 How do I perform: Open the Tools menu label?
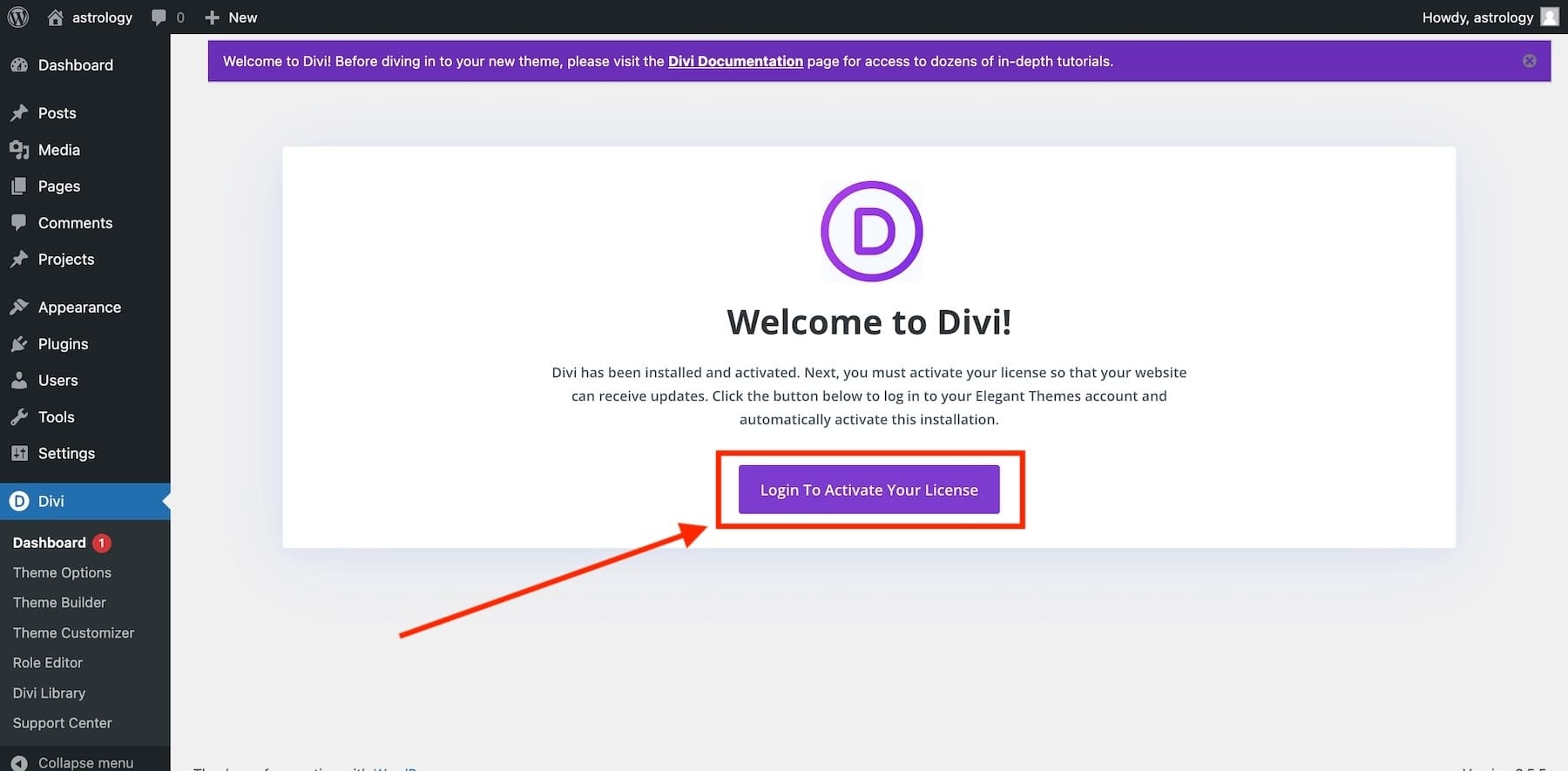click(x=57, y=417)
